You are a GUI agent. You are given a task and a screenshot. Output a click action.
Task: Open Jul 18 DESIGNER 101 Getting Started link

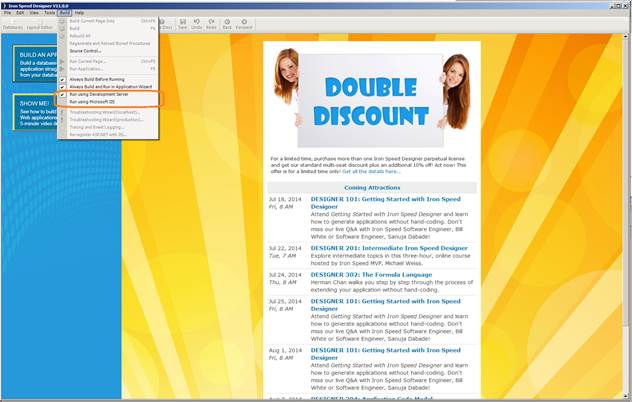385,203
